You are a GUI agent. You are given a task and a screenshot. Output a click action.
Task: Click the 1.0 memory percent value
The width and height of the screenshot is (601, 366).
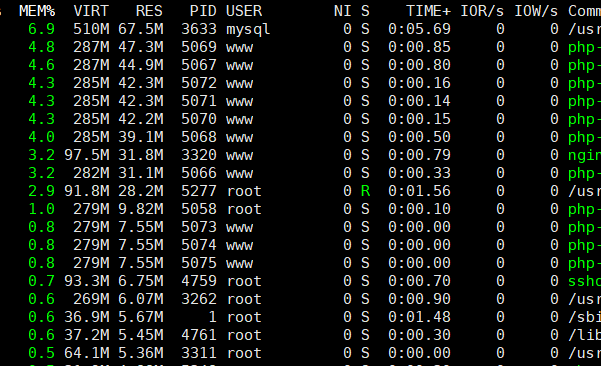point(41,209)
